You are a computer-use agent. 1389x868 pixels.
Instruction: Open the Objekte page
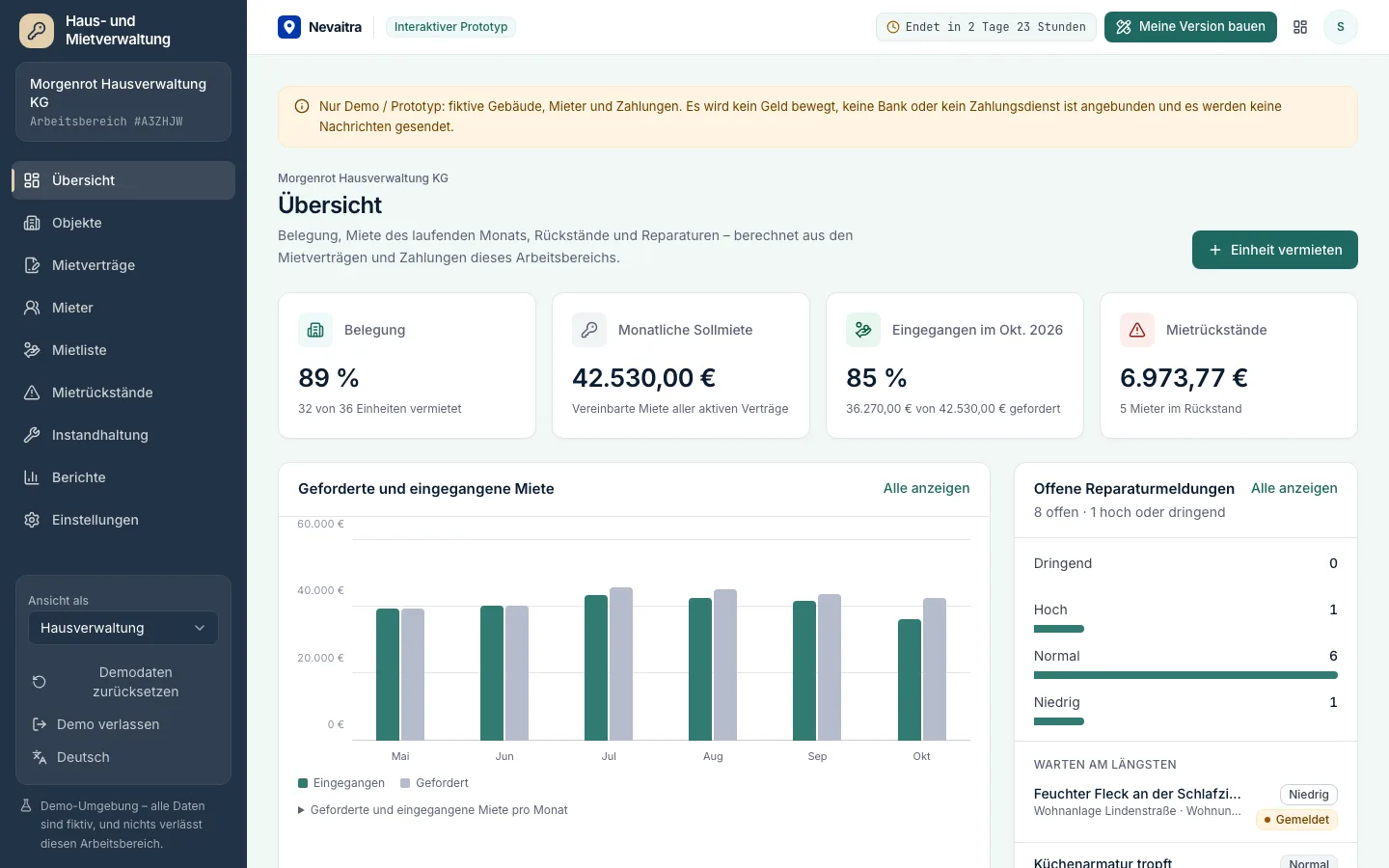[x=123, y=223]
